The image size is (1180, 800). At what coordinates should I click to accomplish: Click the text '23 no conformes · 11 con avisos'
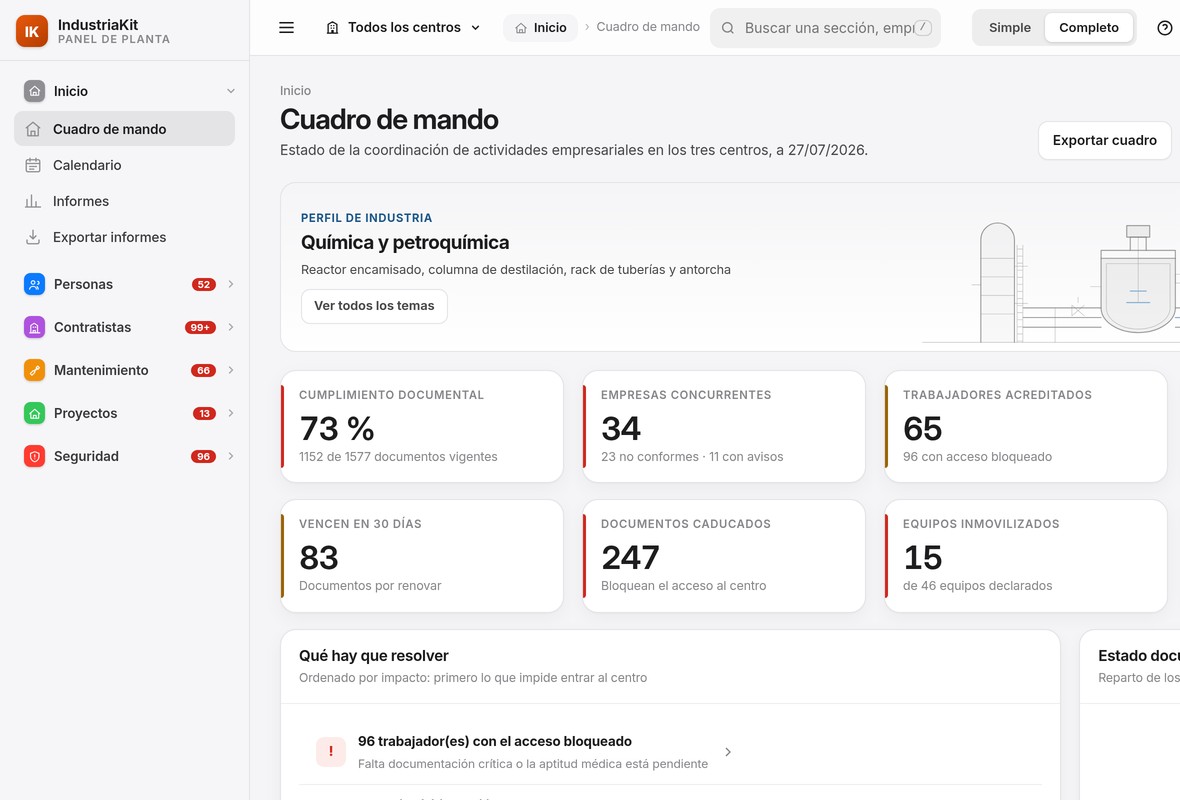(x=692, y=457)
